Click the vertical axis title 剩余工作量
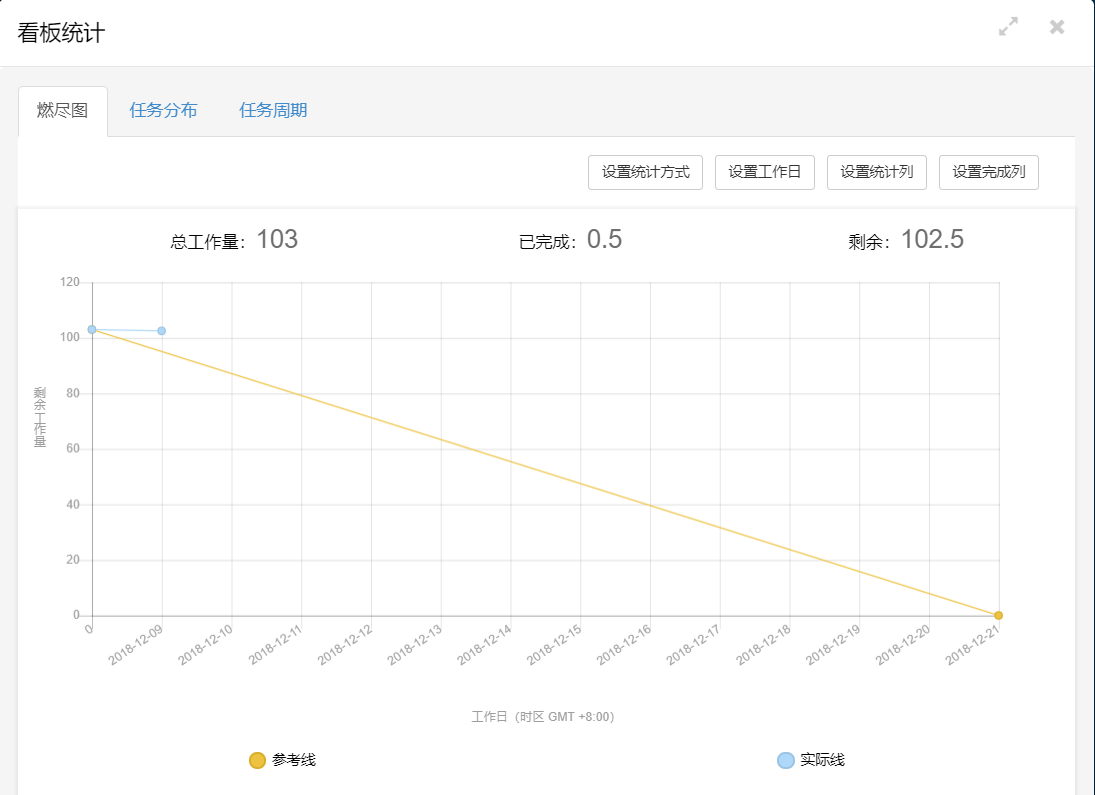Viewport: 1095px width, 795px height. pos(40,417)
